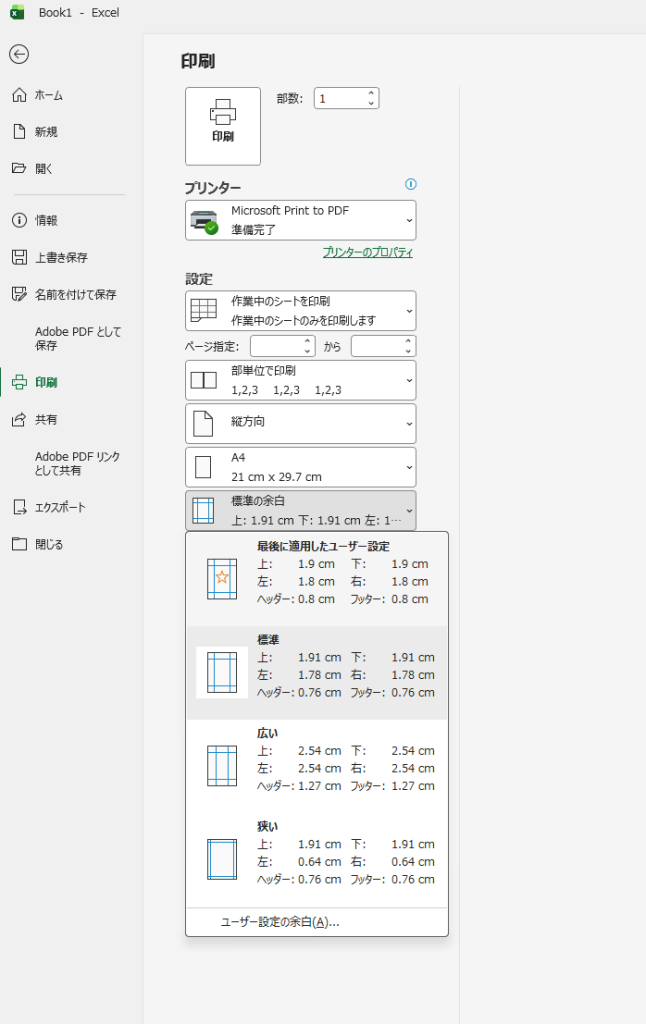Screen dimensions: 646x1024
Task: Click the sheet grid icon in settings
Action: 204,310
